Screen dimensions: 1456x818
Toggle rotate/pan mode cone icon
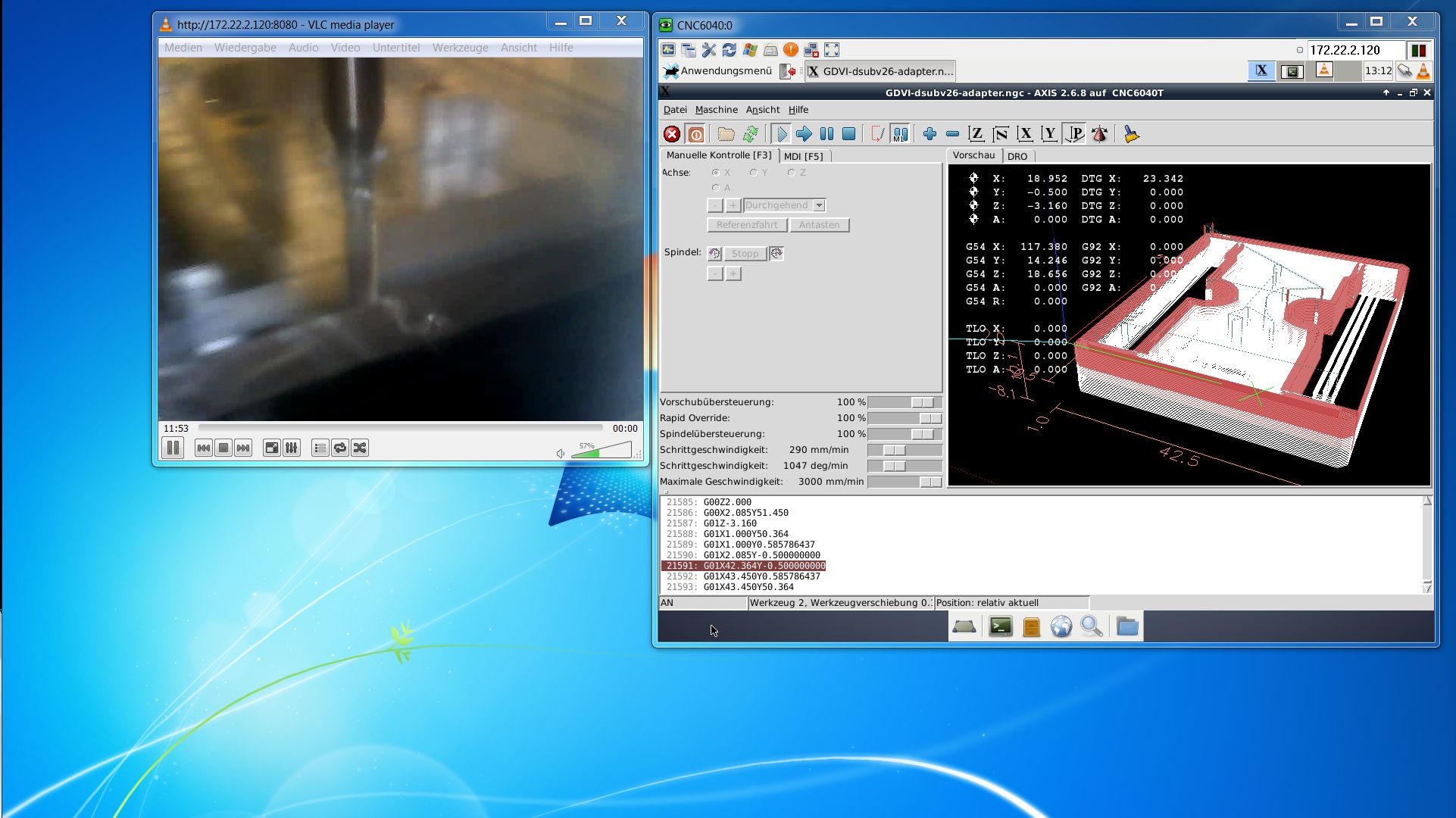tap(1099, 134)
